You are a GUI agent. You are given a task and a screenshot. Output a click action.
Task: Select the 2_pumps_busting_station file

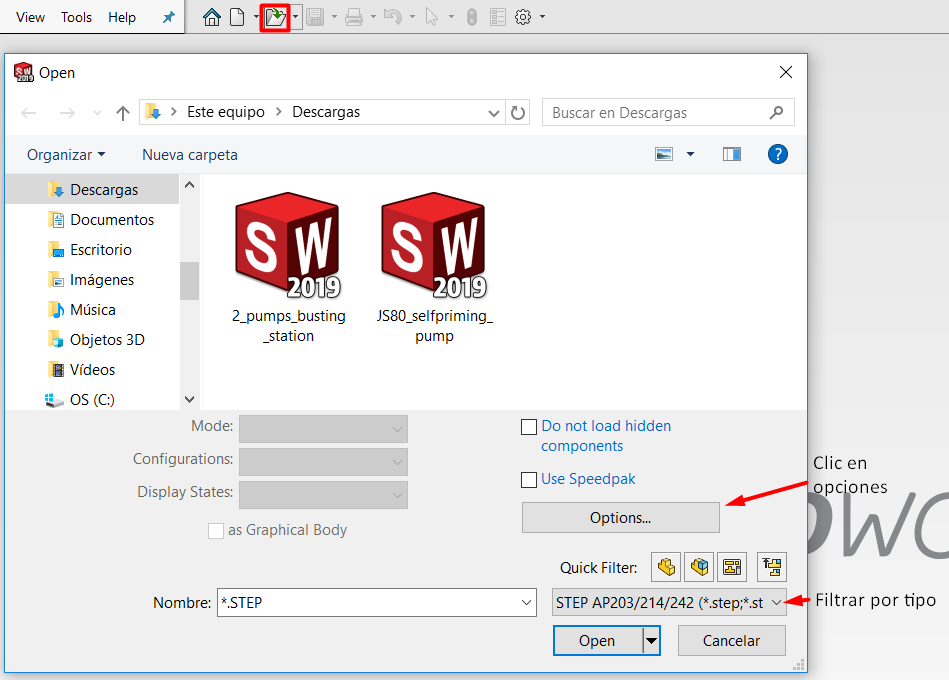tap(289, 269)
